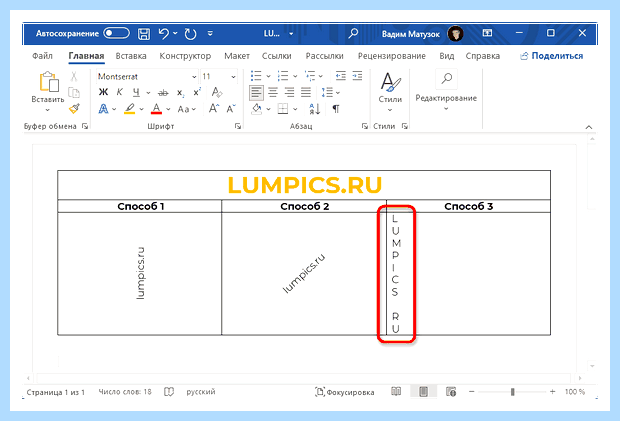
Task: Open the Montserrat font name dropdown
Action: click(194, 77)
